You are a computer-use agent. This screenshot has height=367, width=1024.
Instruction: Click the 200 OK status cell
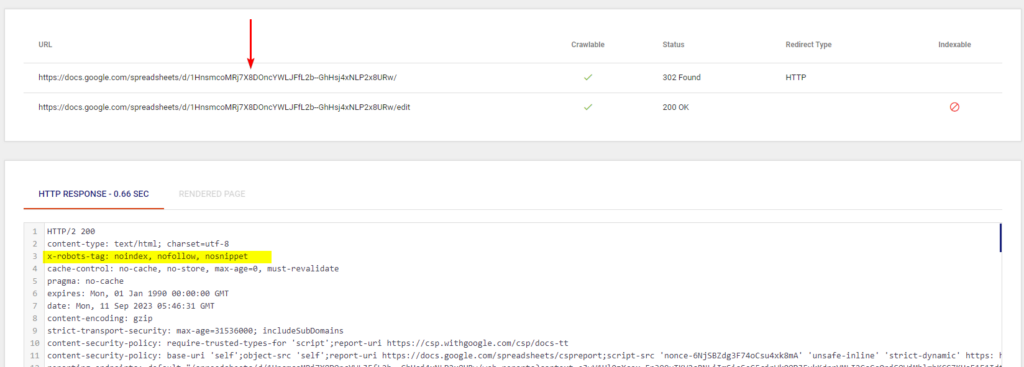point(675,107)
